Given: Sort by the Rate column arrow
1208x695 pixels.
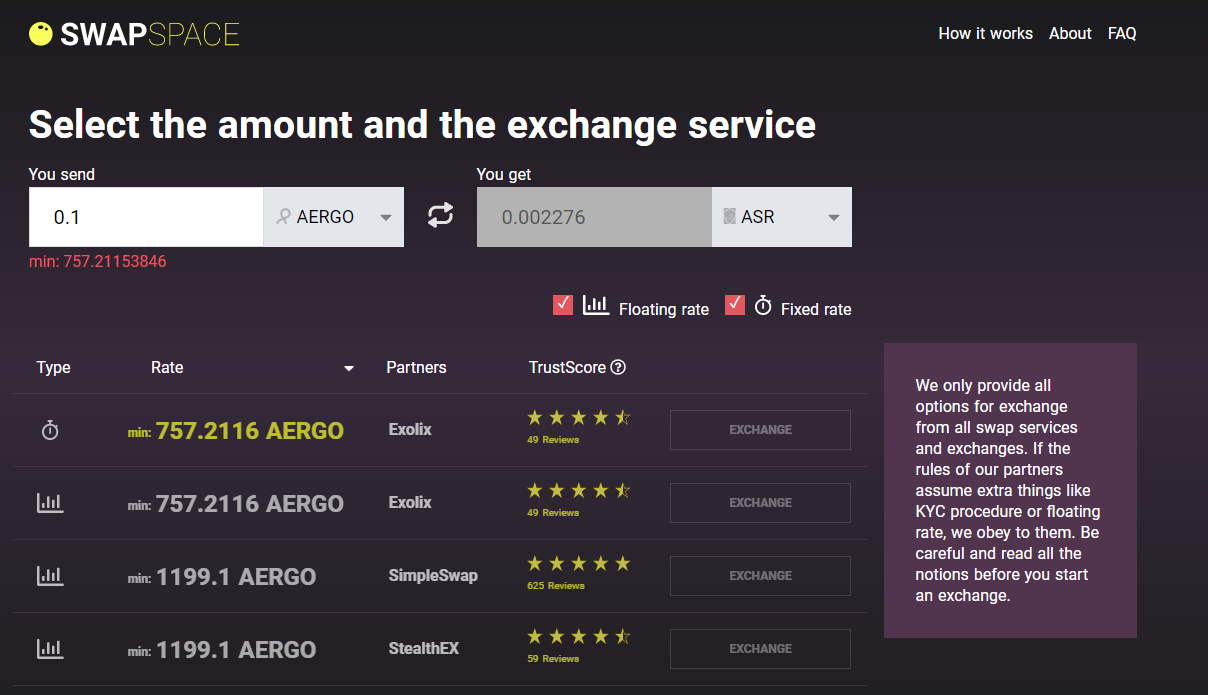Looking at the screenshot, I should tap(349, 369).
